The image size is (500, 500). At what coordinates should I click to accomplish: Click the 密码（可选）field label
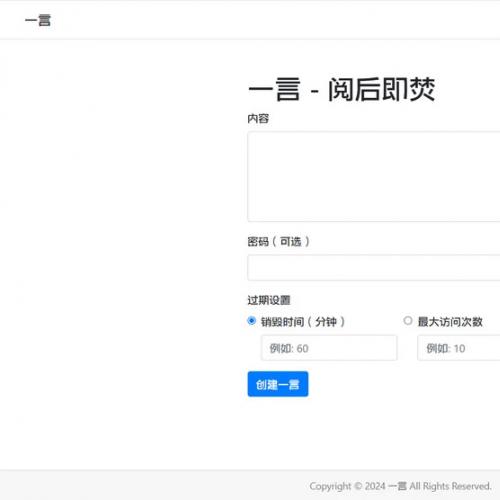pyautogui.click(x=278, y=241)
